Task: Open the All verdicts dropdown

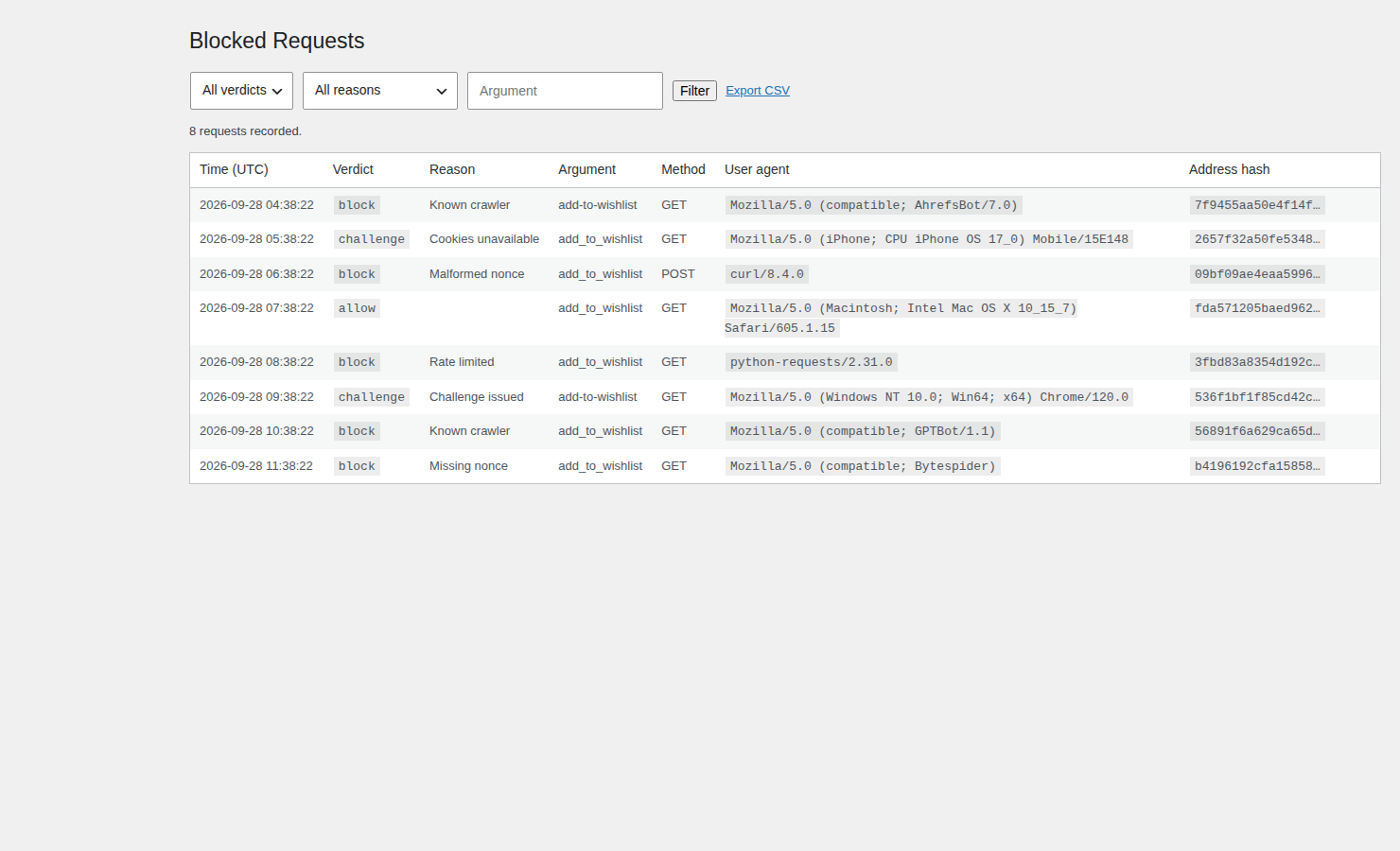Action: [241, 91]
